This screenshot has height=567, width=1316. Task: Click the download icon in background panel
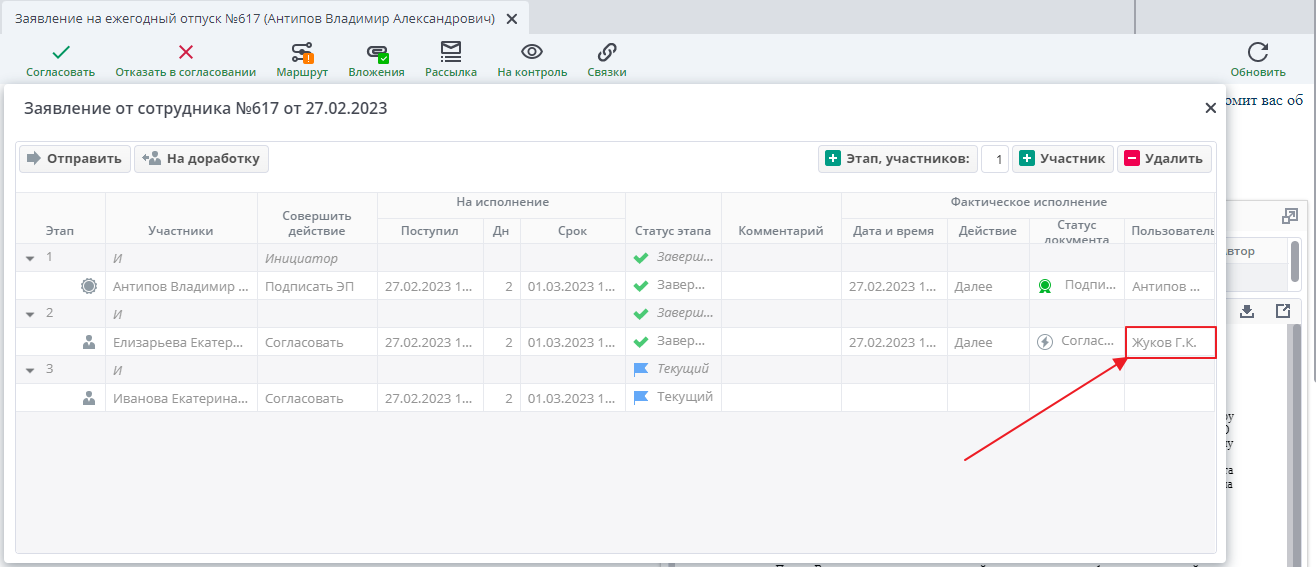(1247, 311)
